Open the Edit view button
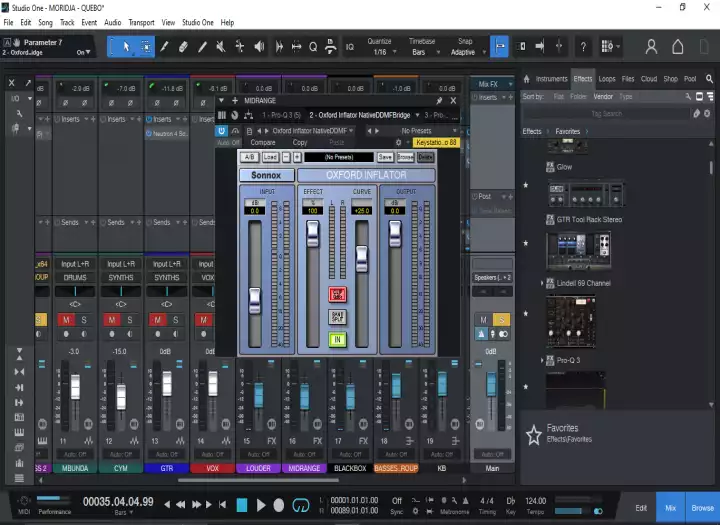The image size is (720, 525). (641, 508)
